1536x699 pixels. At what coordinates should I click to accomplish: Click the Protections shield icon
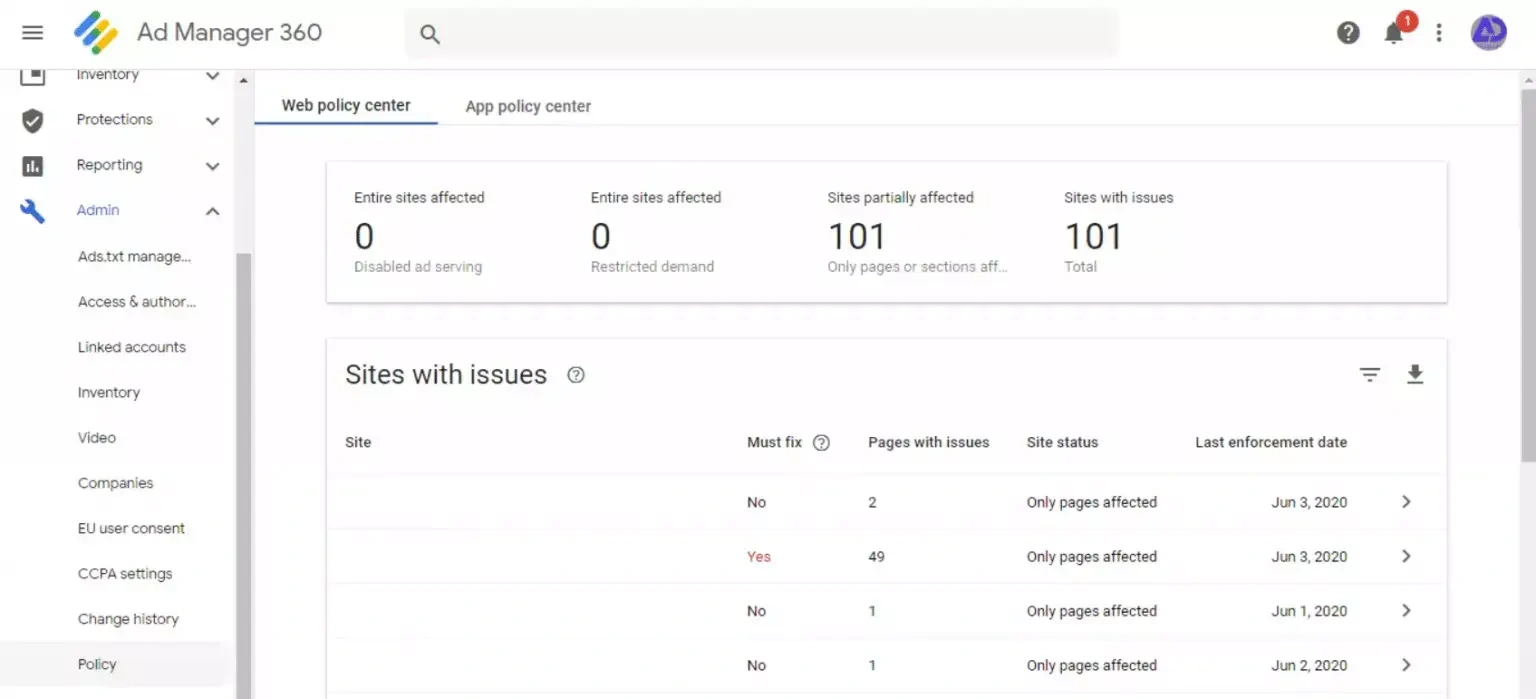click(32, 119)
